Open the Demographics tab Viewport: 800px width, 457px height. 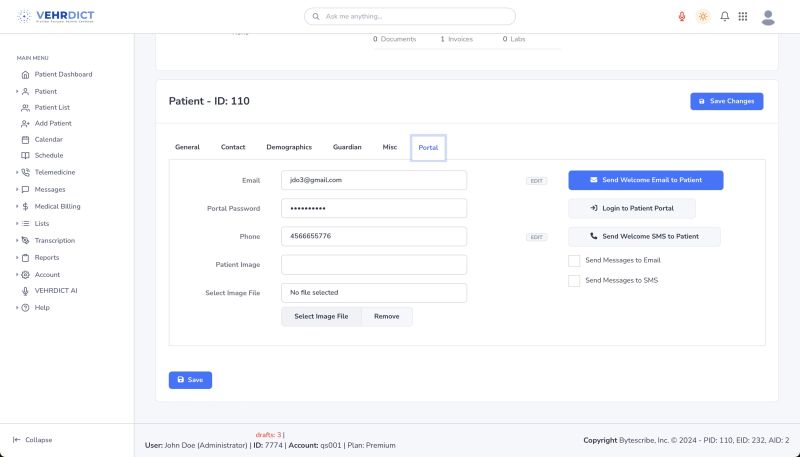289,147
